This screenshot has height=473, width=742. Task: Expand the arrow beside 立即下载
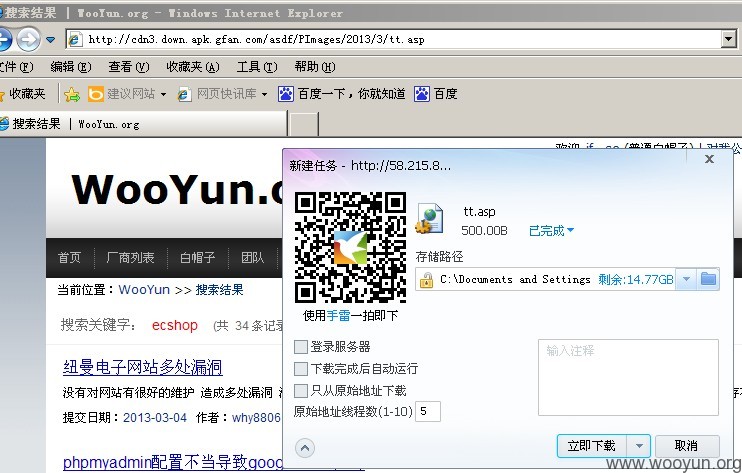pyautogui.click(x=639, y=446)
